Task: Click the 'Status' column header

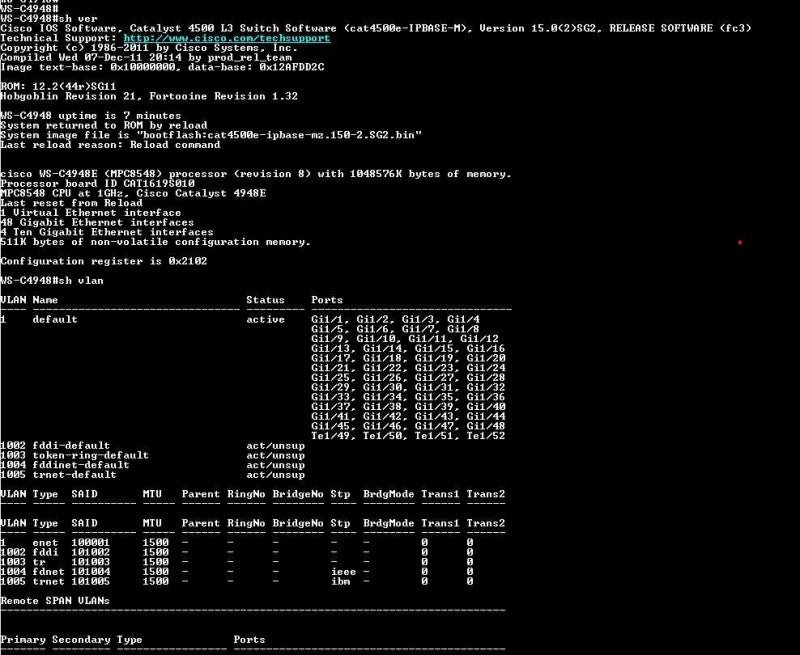Action: pos(265,300)
